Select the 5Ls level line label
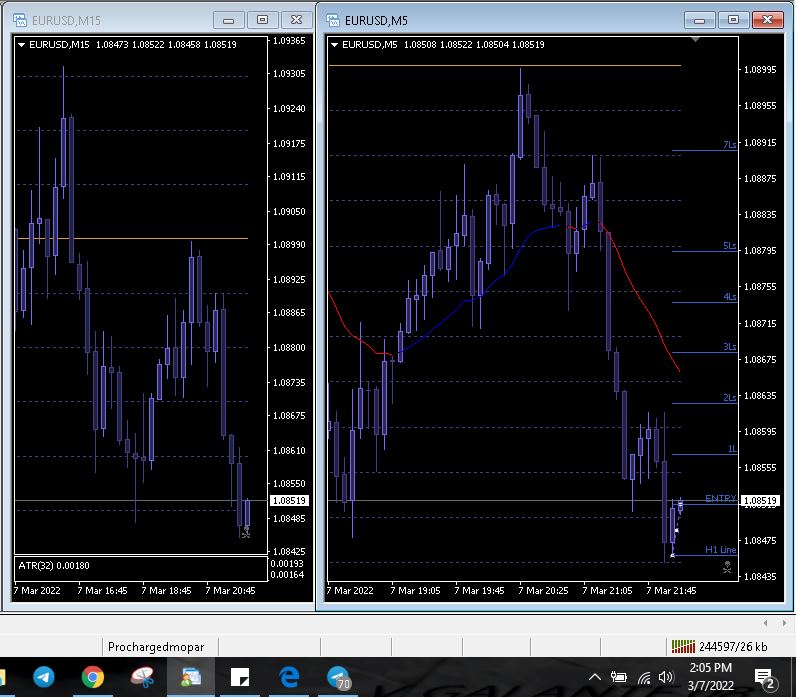This screenshot has height=697, width=796. pyautogui.click(x=729, y=246)
